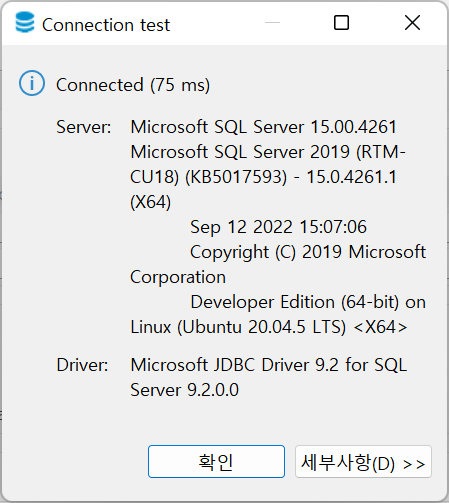
Task: Click 'Microsoft SQL Server 15.00.4261' line
Action: point(264,127)
